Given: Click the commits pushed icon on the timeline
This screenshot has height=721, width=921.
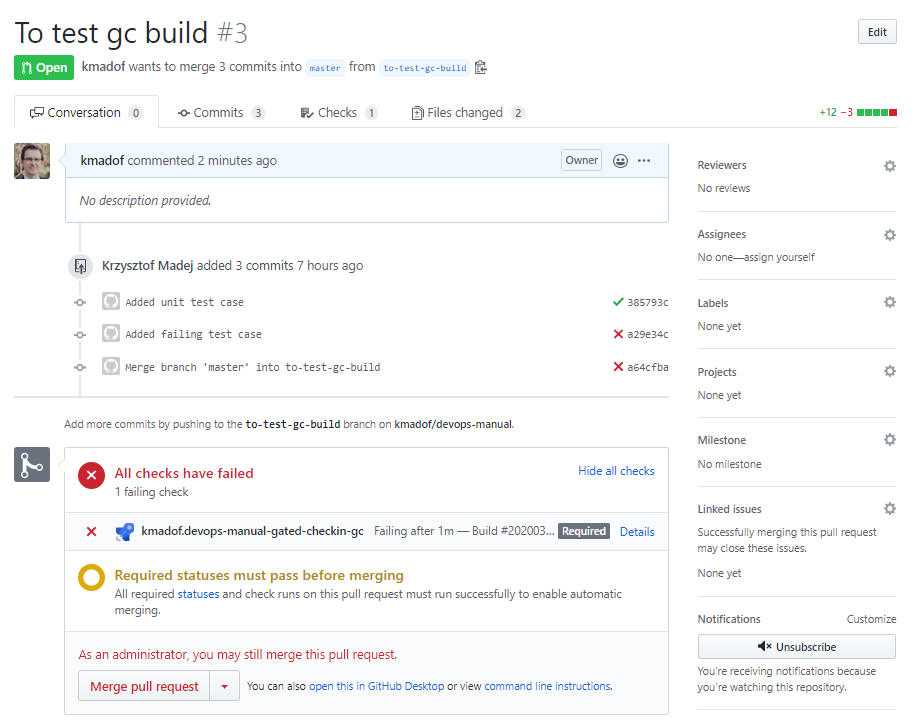Looking at the screenshot, I should tap(80, 266).
